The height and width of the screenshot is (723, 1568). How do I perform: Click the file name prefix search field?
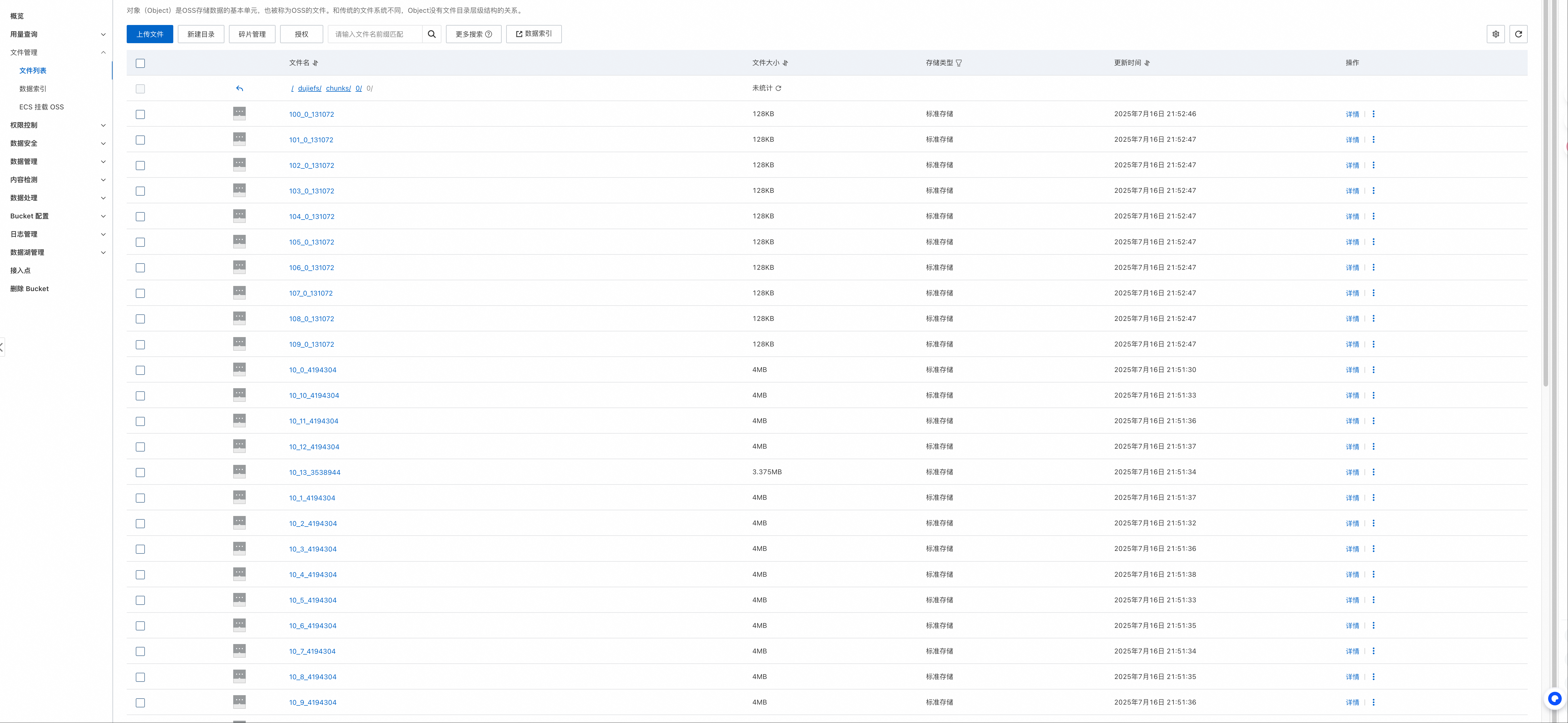[x=375, y=34]
